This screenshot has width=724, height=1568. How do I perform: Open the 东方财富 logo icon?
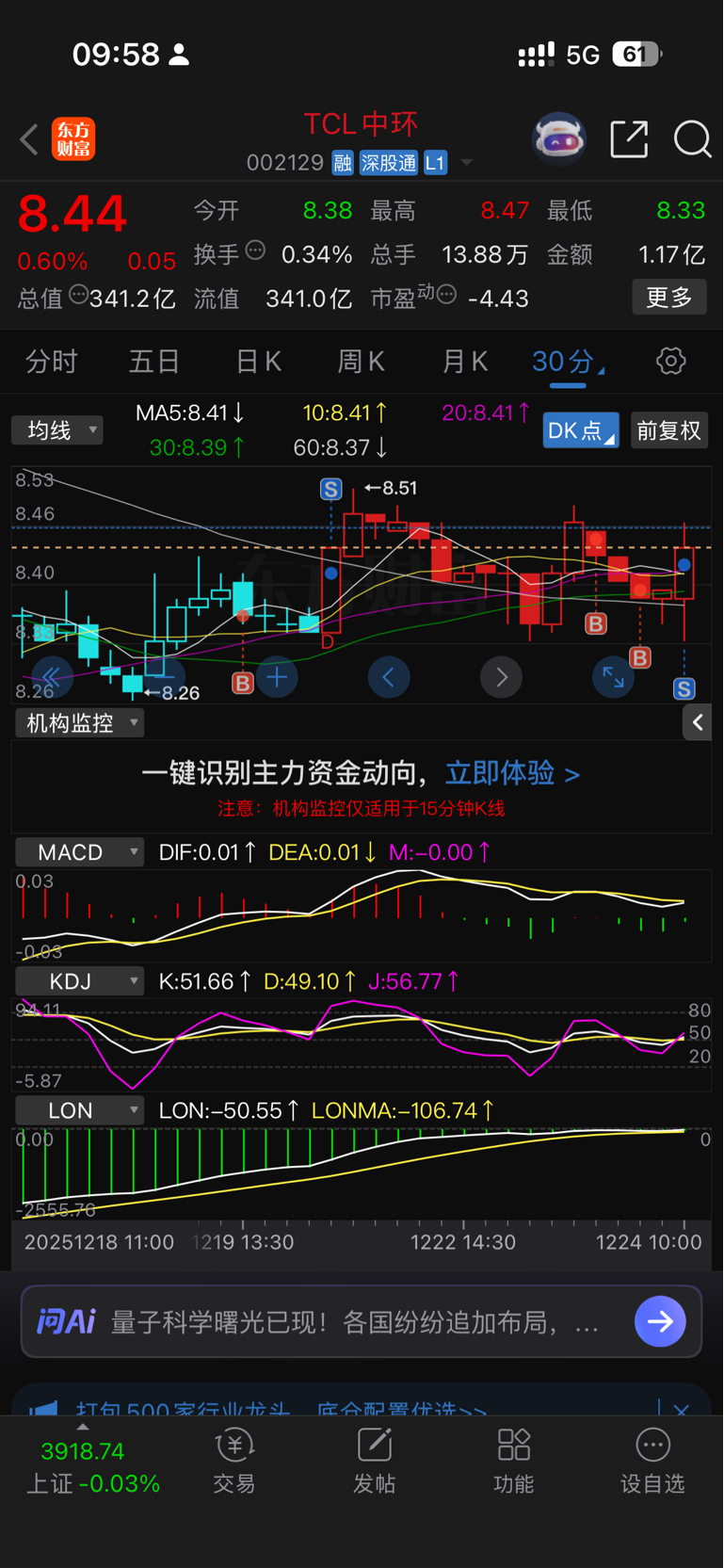pyautogui.click(x=73, y=139)
